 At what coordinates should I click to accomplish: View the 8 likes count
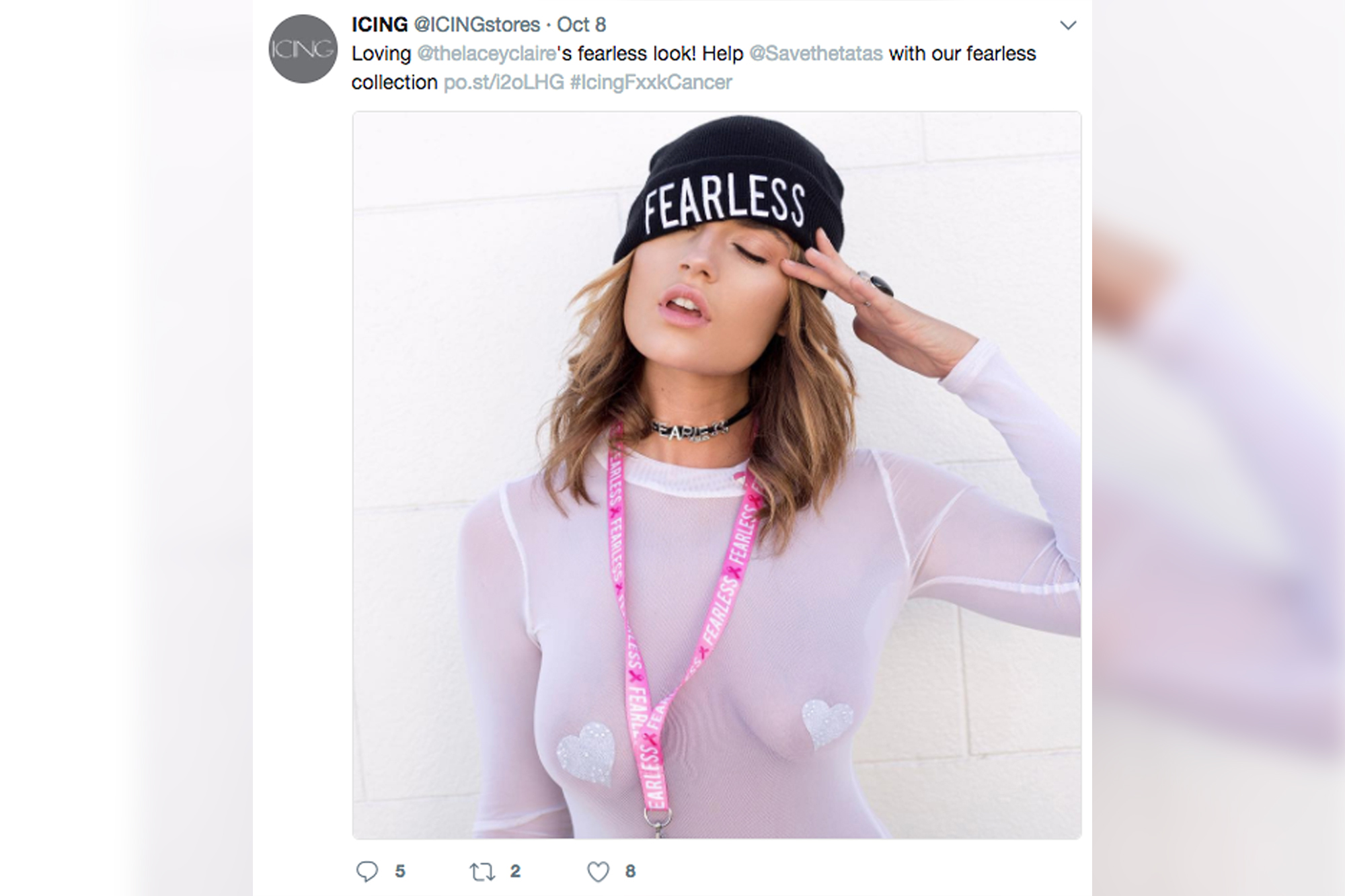630,872
